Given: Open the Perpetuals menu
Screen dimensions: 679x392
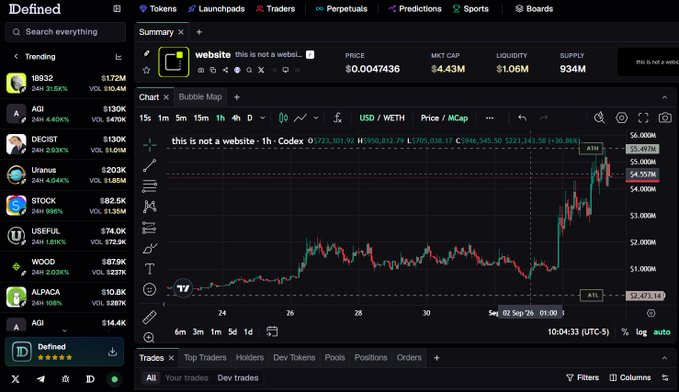Looking at the screenshot, I should click(341, 9).
